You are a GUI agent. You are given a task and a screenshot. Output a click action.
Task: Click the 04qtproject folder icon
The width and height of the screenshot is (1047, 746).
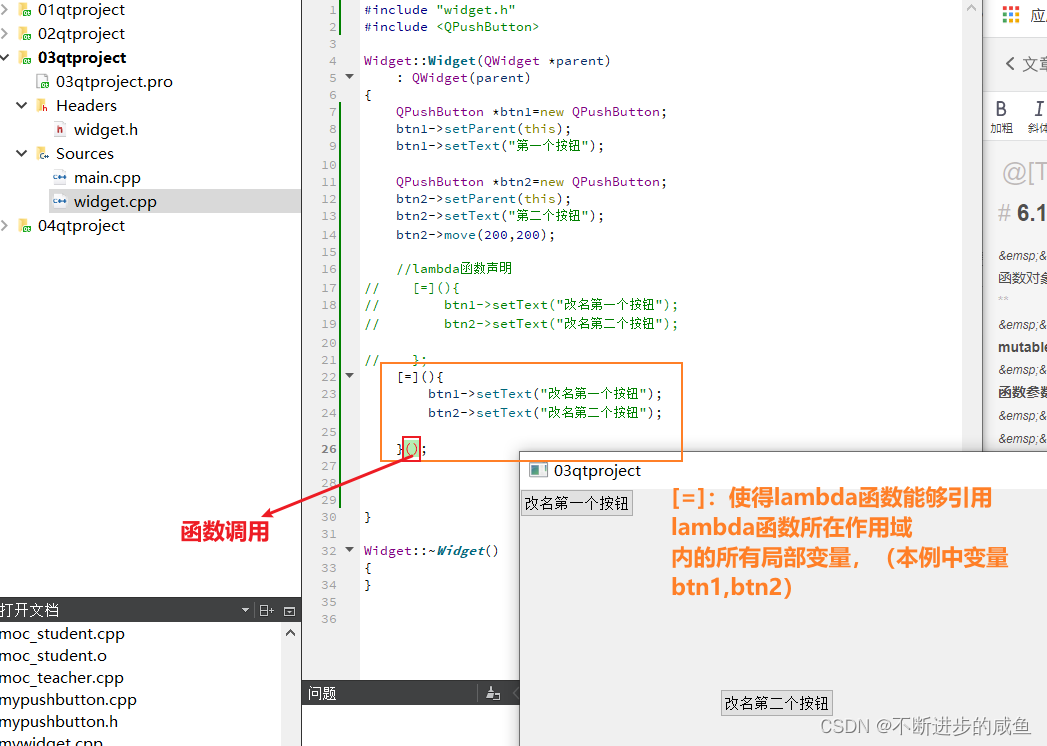click(x=25, y=226)
